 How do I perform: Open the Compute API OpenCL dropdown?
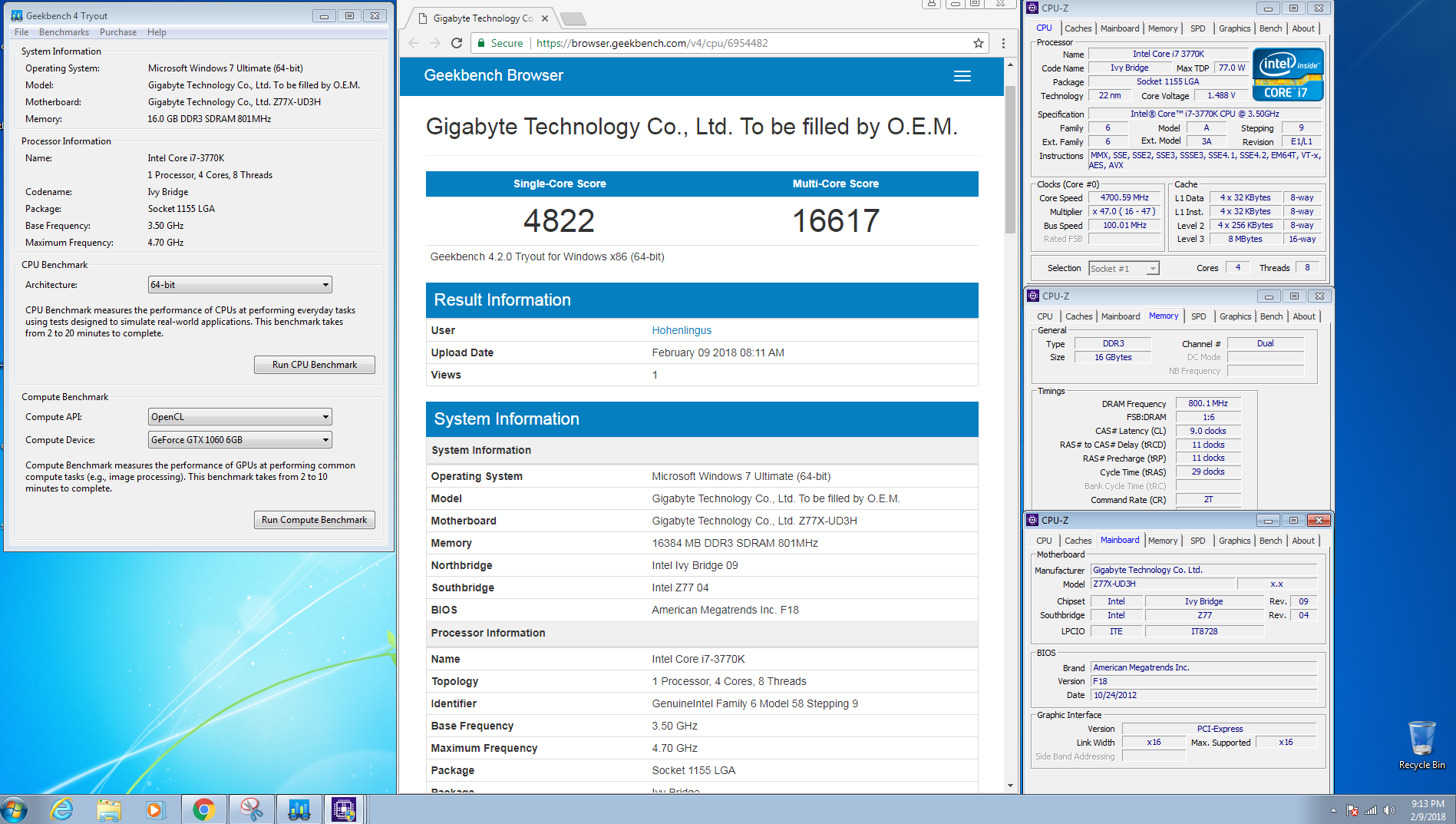pos(239,417)
